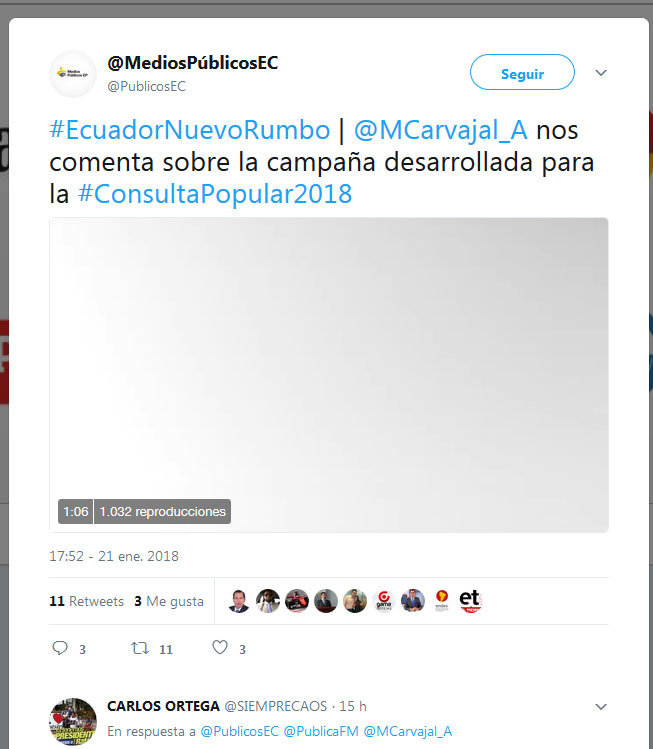The height and width of the screenshot is (749, 653).
Task: Expand options chevron on Carlos Ortega reply
Action: pos(601,706)
